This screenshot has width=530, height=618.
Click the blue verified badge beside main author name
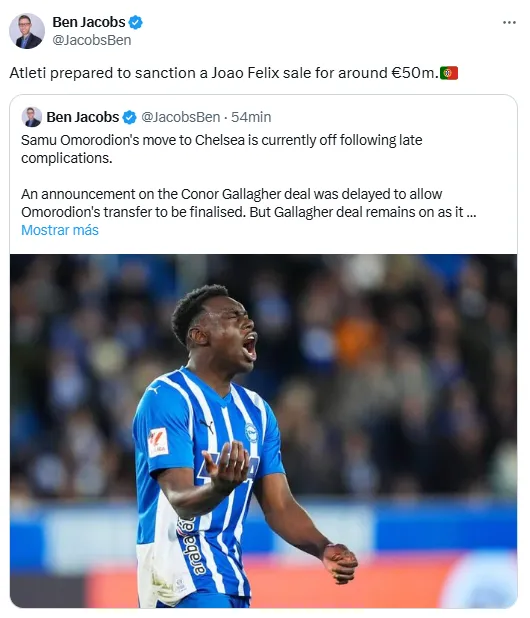tap(136, 22)
